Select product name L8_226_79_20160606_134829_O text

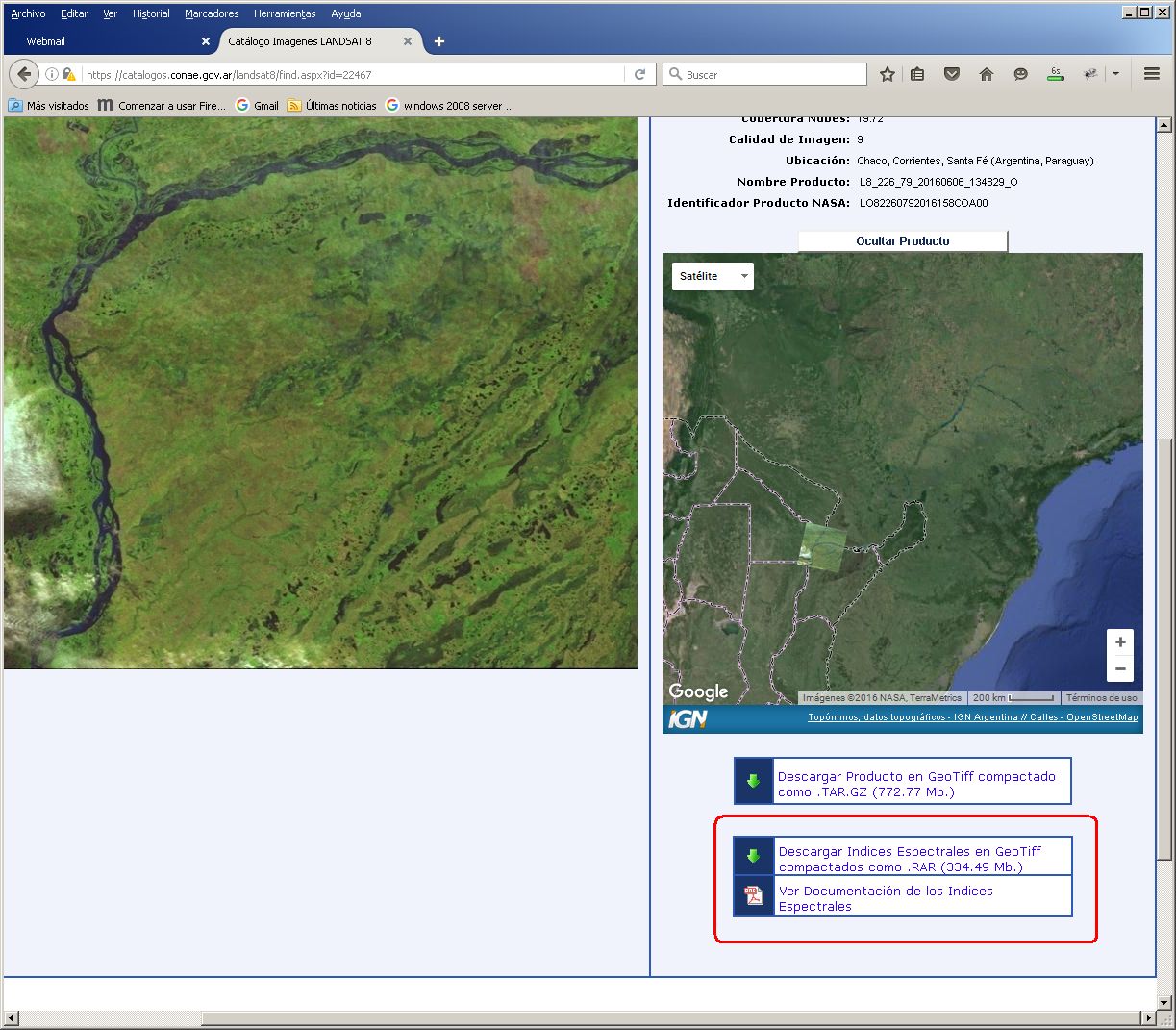938,182
